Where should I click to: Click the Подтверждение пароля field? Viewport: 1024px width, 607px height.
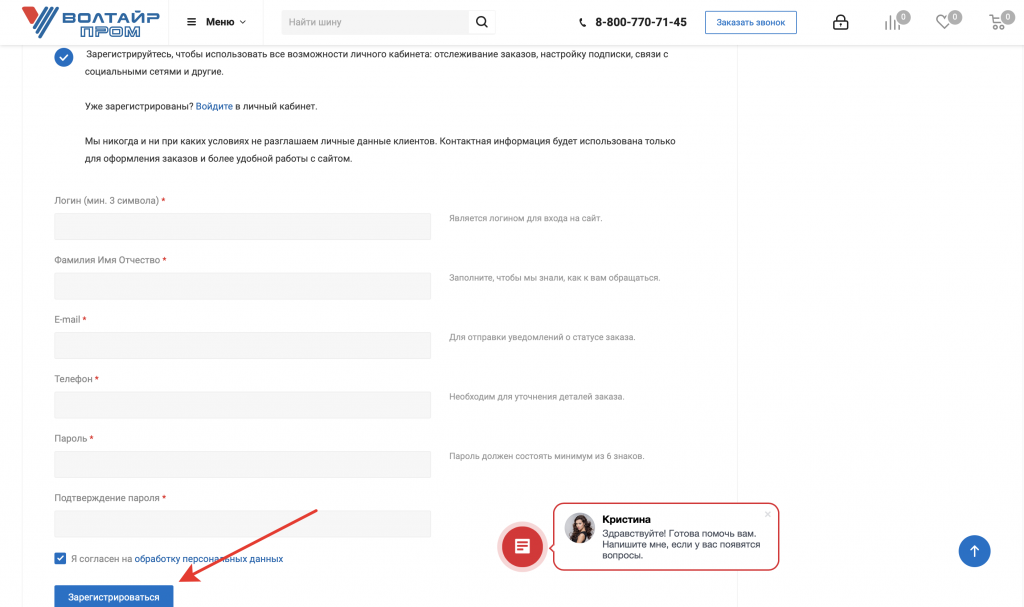click(x=242, y=524)
